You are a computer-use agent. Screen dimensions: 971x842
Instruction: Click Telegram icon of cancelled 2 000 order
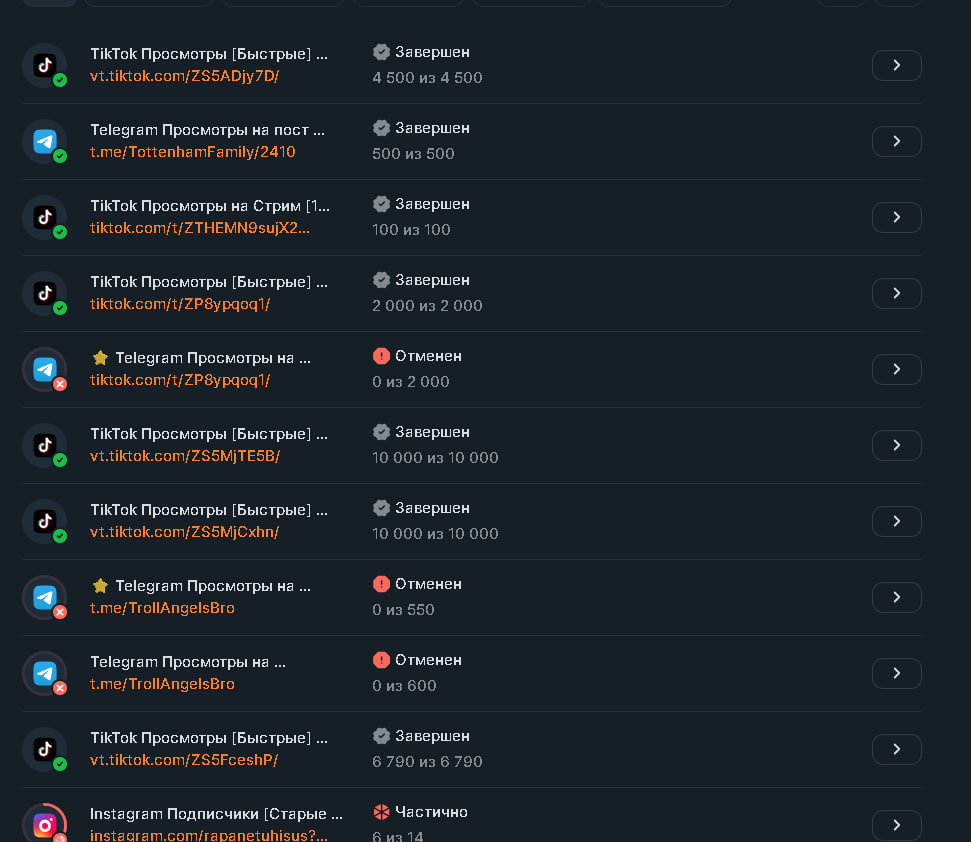coord(44,370)
